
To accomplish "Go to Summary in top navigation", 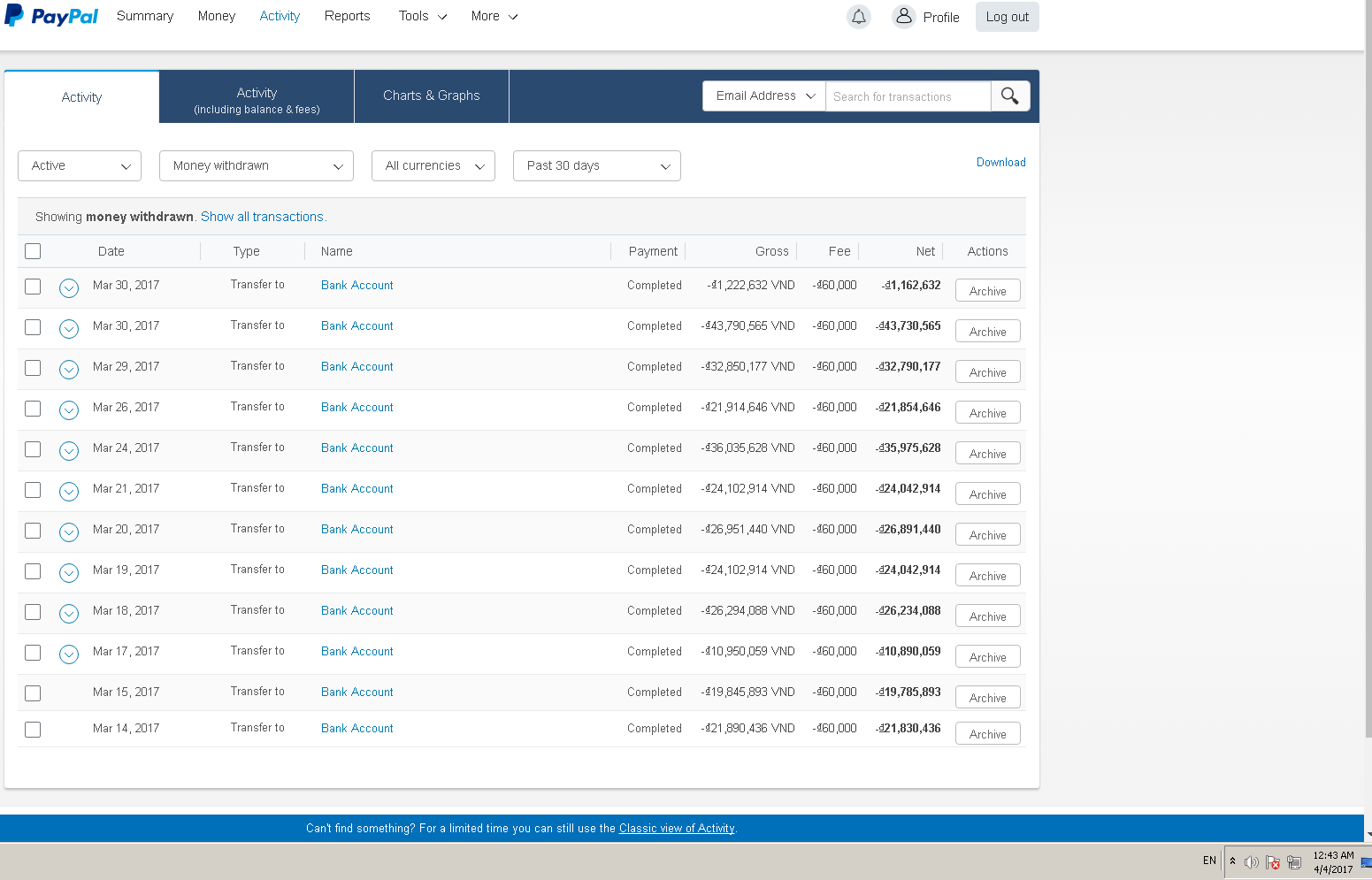I will tap(145, 16).
